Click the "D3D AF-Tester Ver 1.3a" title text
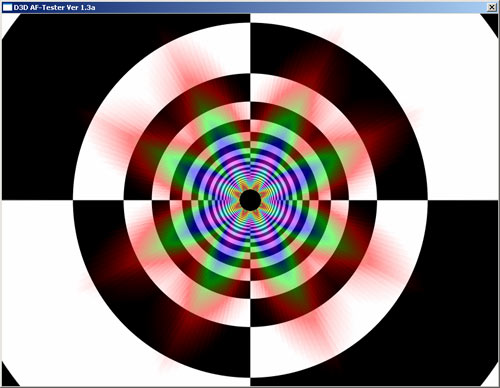The height and width of the screenshot is (388, 500). click(54, 7)
